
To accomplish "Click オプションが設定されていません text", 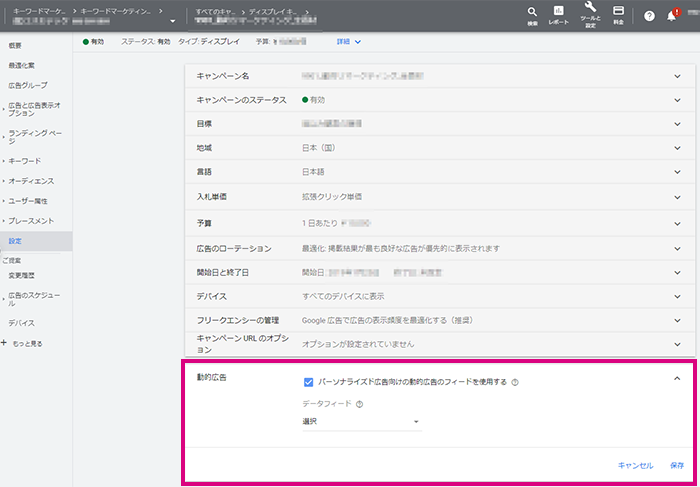I will (358, 344).
